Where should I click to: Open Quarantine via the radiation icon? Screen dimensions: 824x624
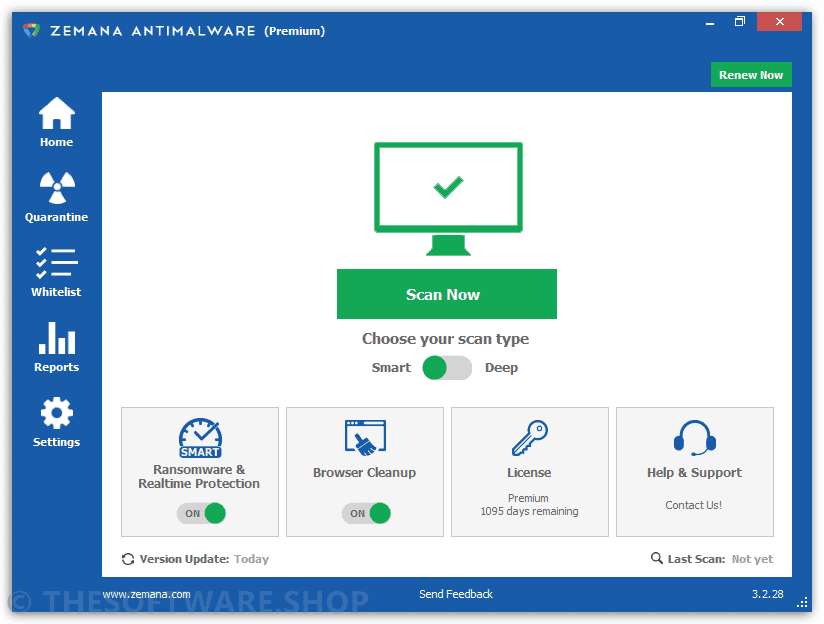[57, 188]
